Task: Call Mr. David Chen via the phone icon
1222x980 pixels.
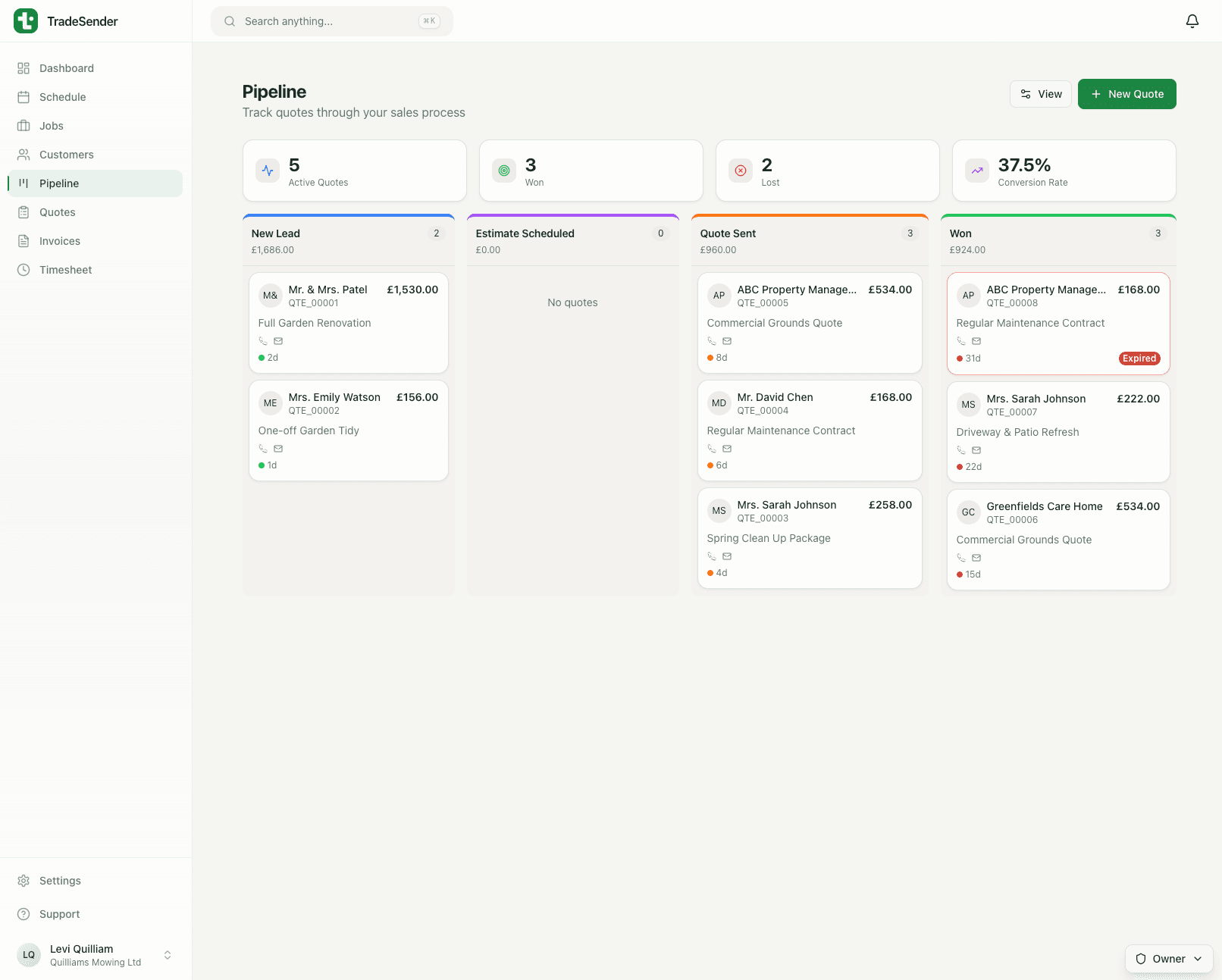Action: [x=710, y=449]
